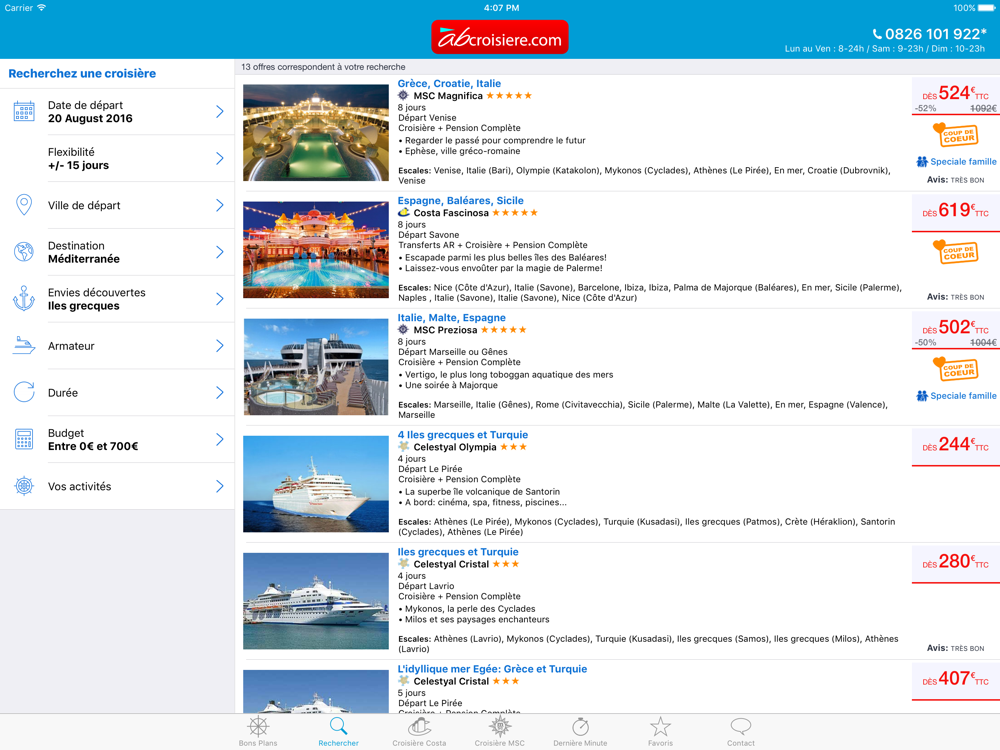1000x750 pixels.
Task: Switch to the Bons Plans tab
Action: point(258,732)
